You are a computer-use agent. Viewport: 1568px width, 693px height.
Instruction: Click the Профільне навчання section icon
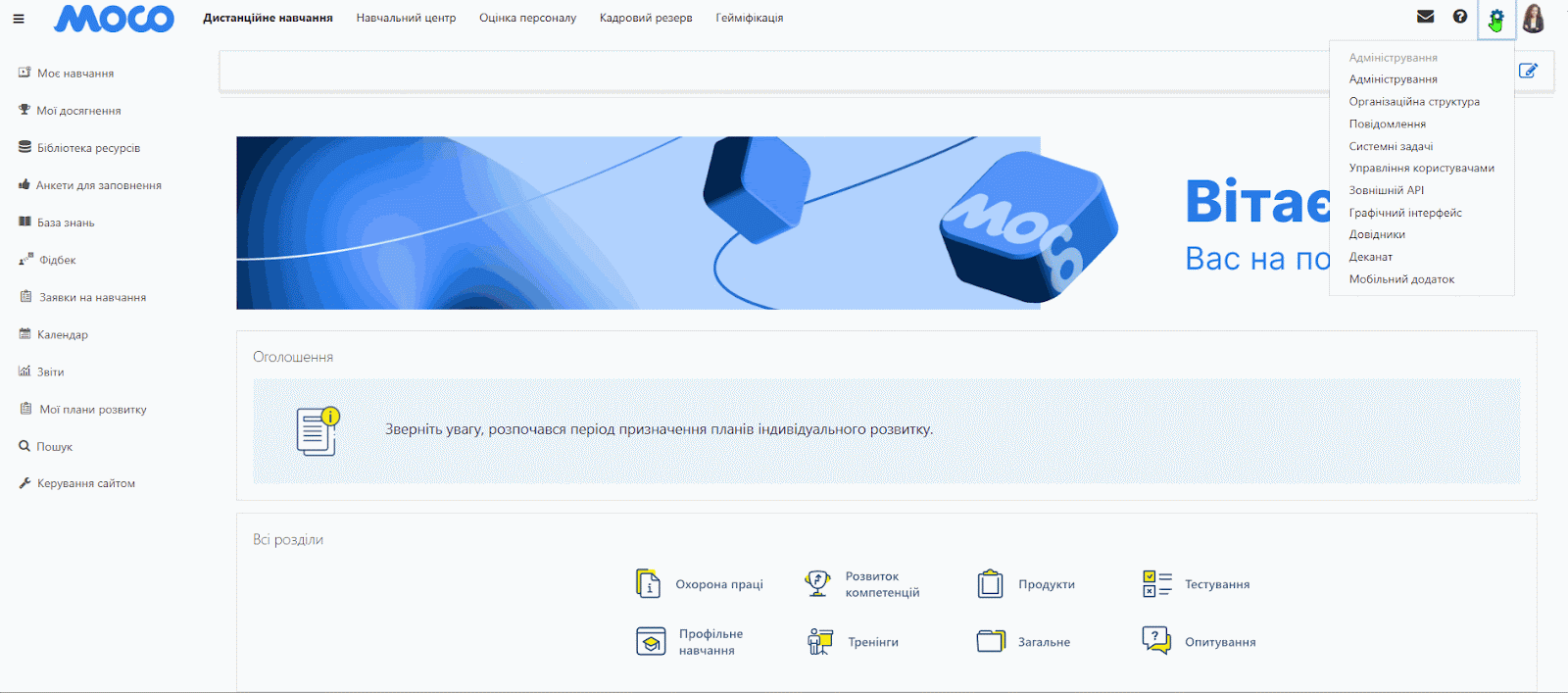[x=651, y=641]
